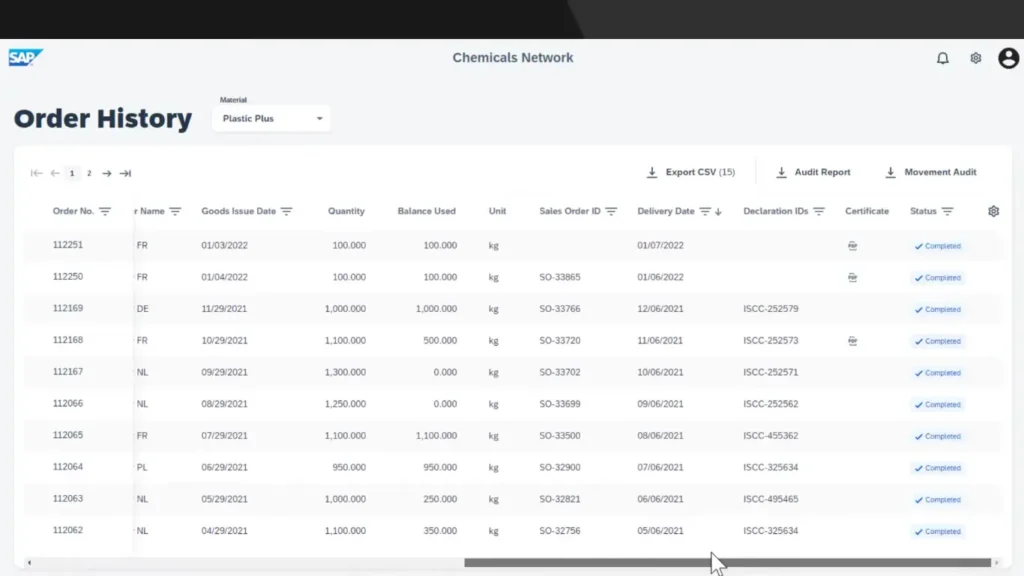Click order number 112251
This screenshot has width=1024, height=576.
click(68, 245)
